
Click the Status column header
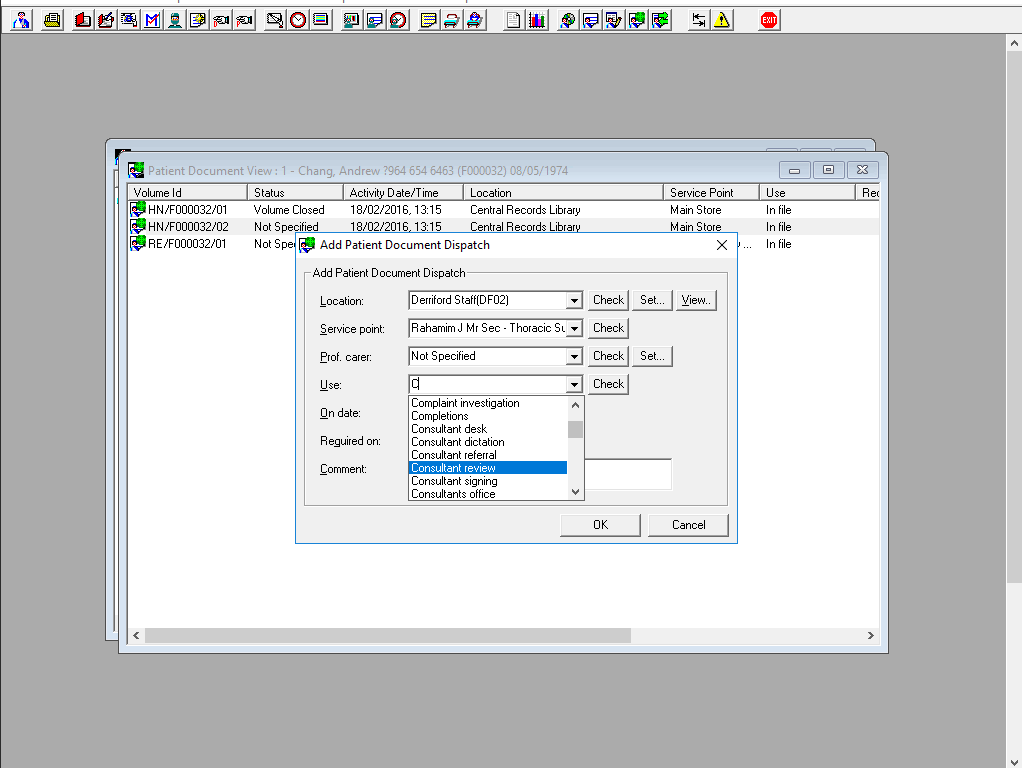(295, 192)
